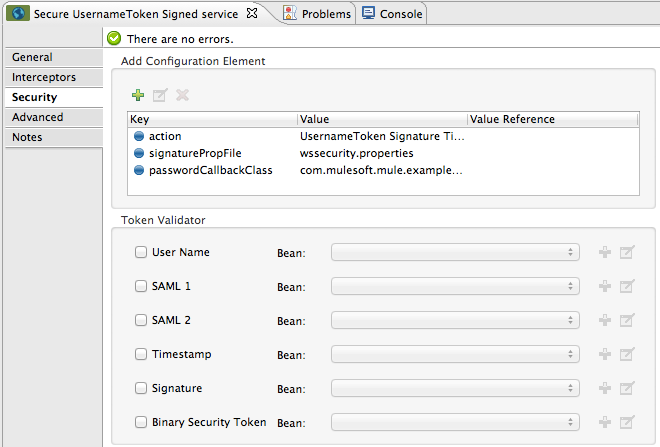Click the add bean icon beside Timestamp

click(x=604, y=355)
